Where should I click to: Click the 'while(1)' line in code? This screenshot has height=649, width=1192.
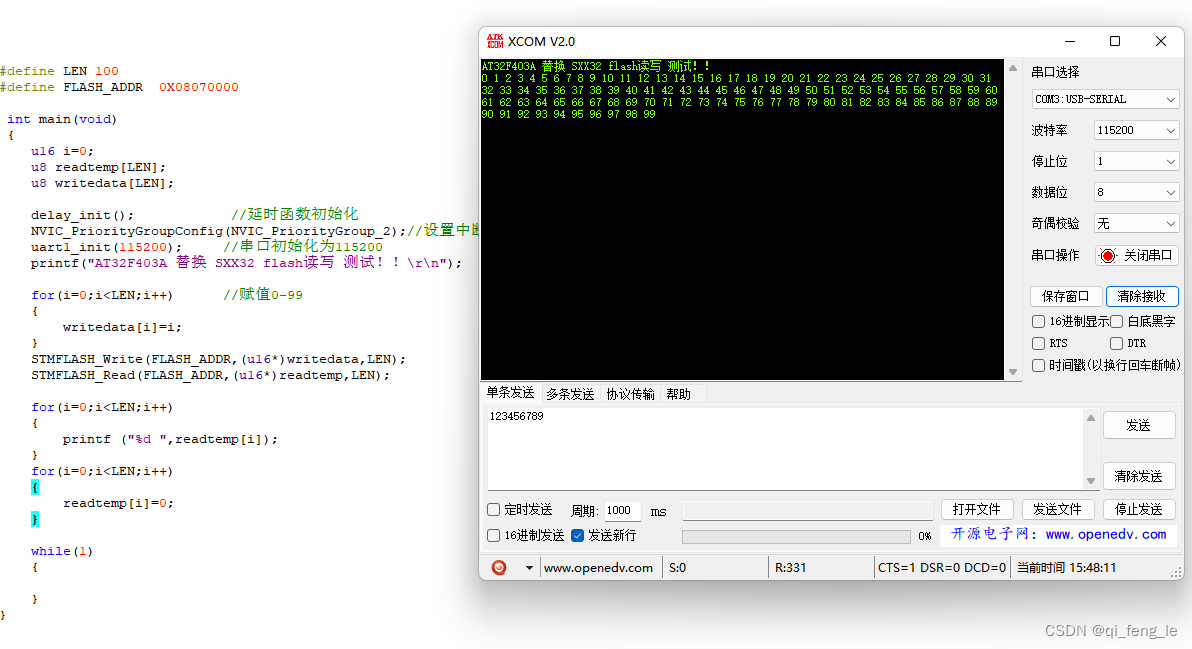pos(62,551)
